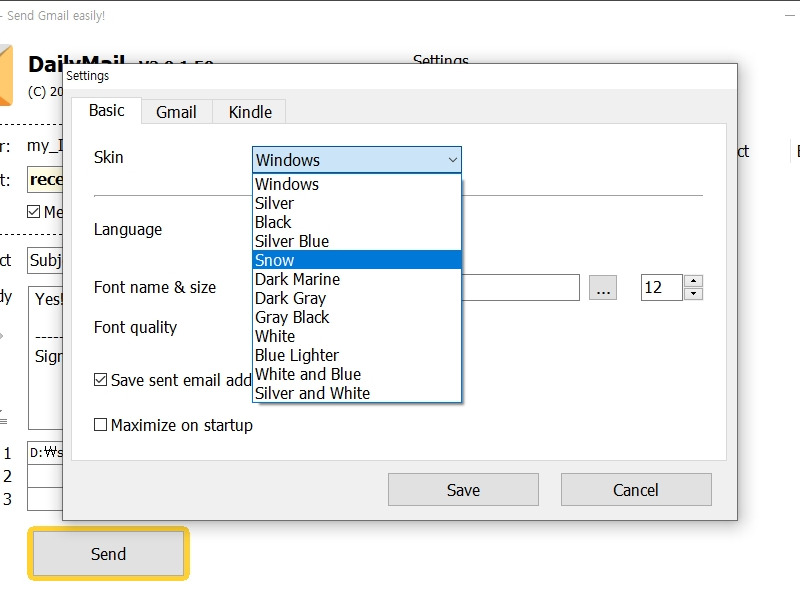Click Send button in main window

point(108,554)
